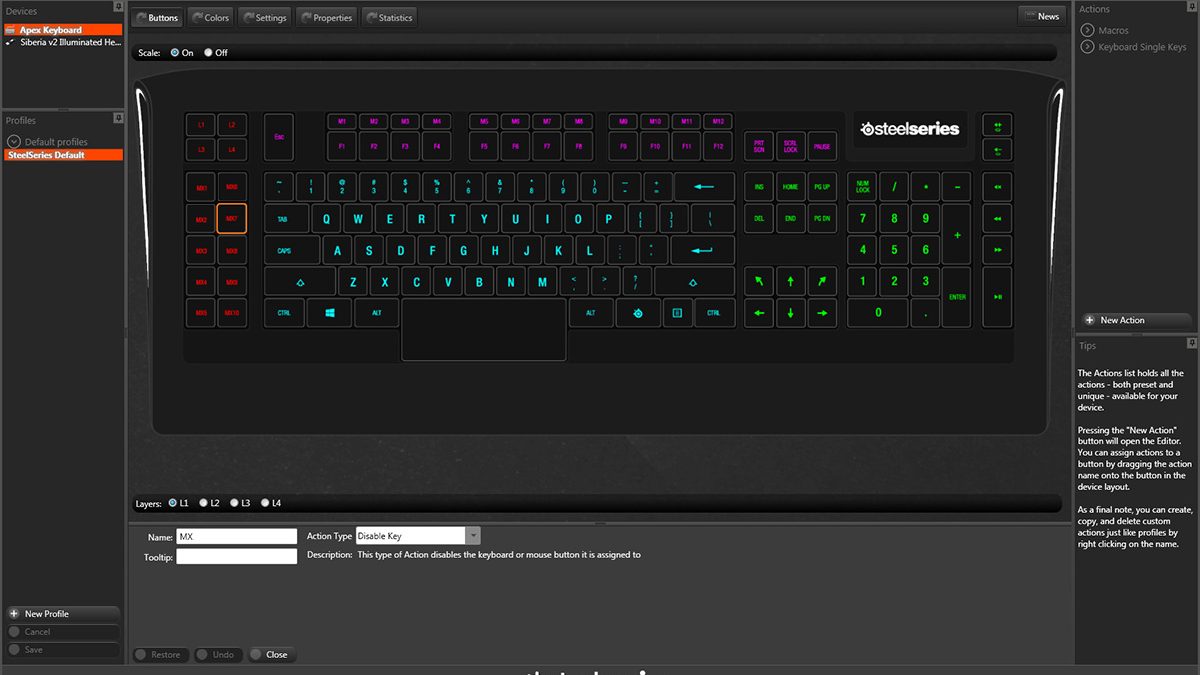Select the Backspace arrow key
Viewport: 1200px width, 675px height.
click(704, 187)
